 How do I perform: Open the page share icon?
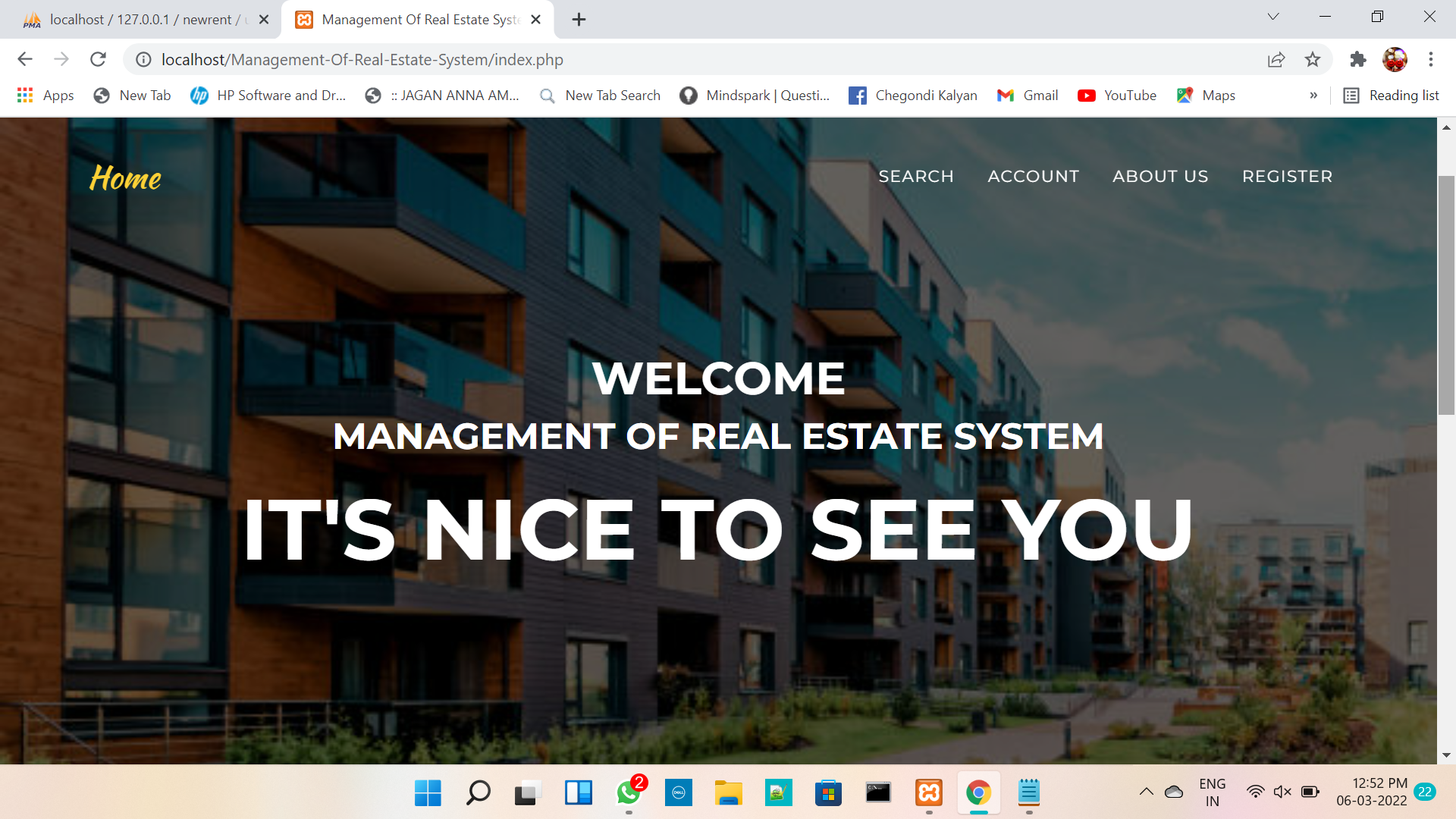click(1277, 60)
